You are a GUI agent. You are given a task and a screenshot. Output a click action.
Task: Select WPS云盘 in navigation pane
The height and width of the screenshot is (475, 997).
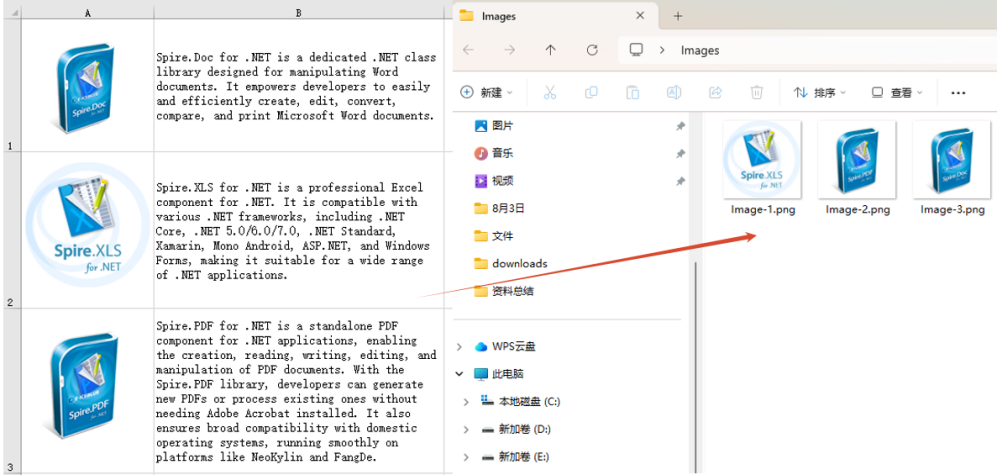tap(505, 347)
